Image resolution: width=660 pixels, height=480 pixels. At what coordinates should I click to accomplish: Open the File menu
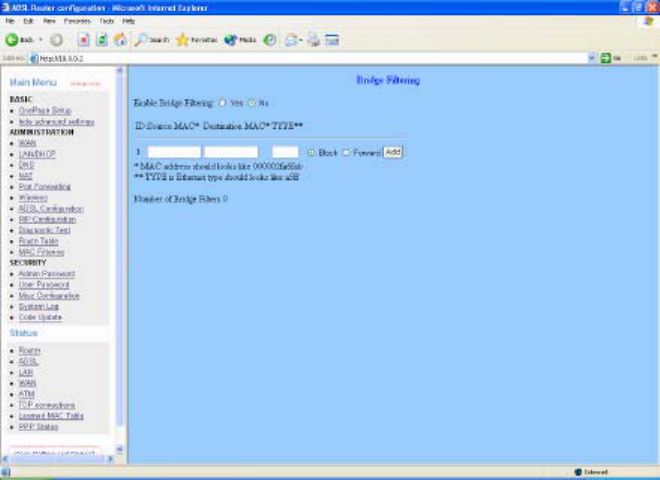pyautogui.click(x=10, y=21)
